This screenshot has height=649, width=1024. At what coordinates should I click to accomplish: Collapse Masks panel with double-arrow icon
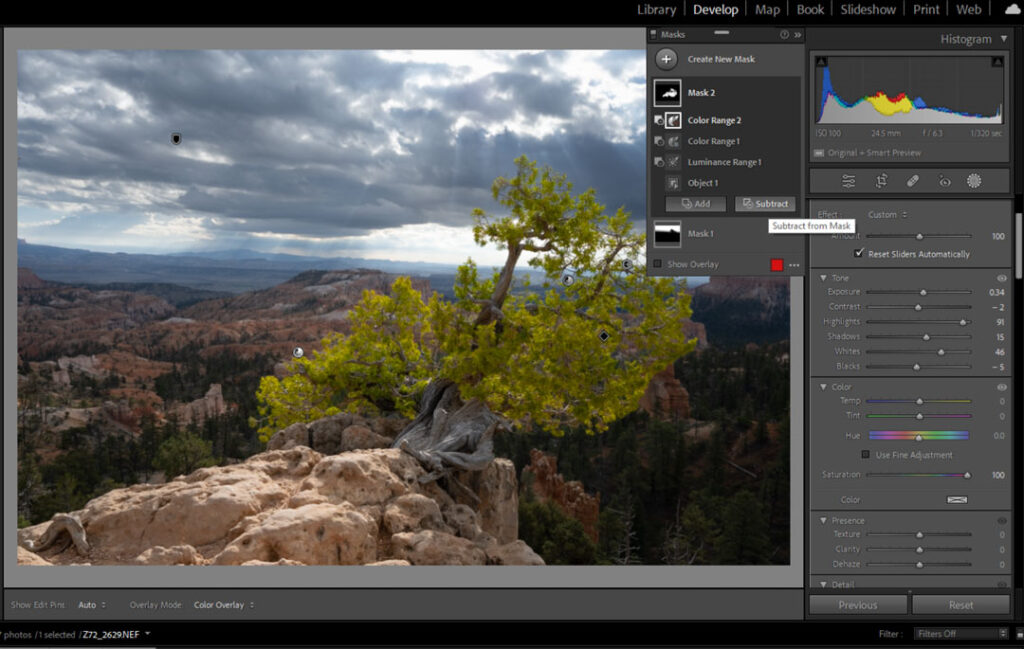click(x=797, y=35)
